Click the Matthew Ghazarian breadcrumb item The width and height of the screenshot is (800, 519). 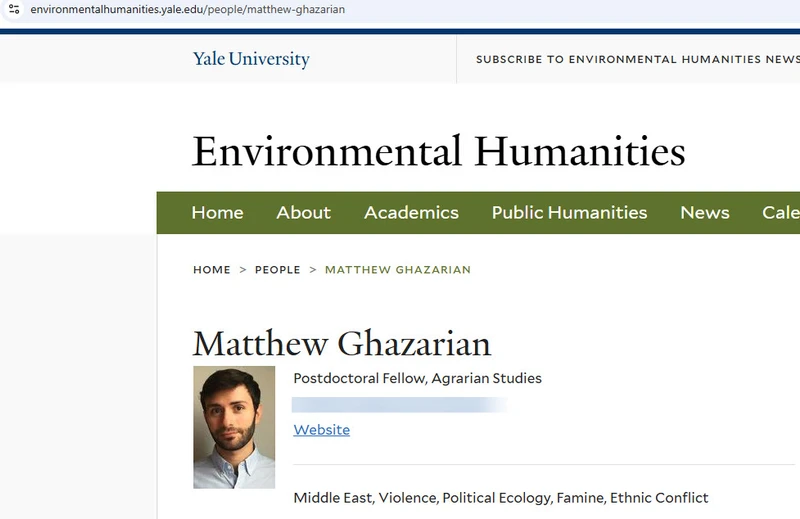point(398,269)
